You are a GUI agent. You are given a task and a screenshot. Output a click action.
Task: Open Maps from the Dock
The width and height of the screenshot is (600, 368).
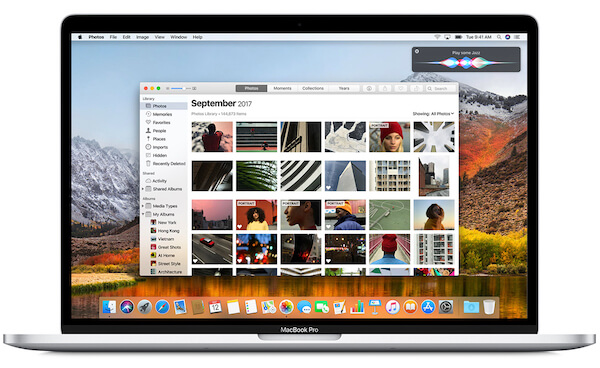pos(269,307)
